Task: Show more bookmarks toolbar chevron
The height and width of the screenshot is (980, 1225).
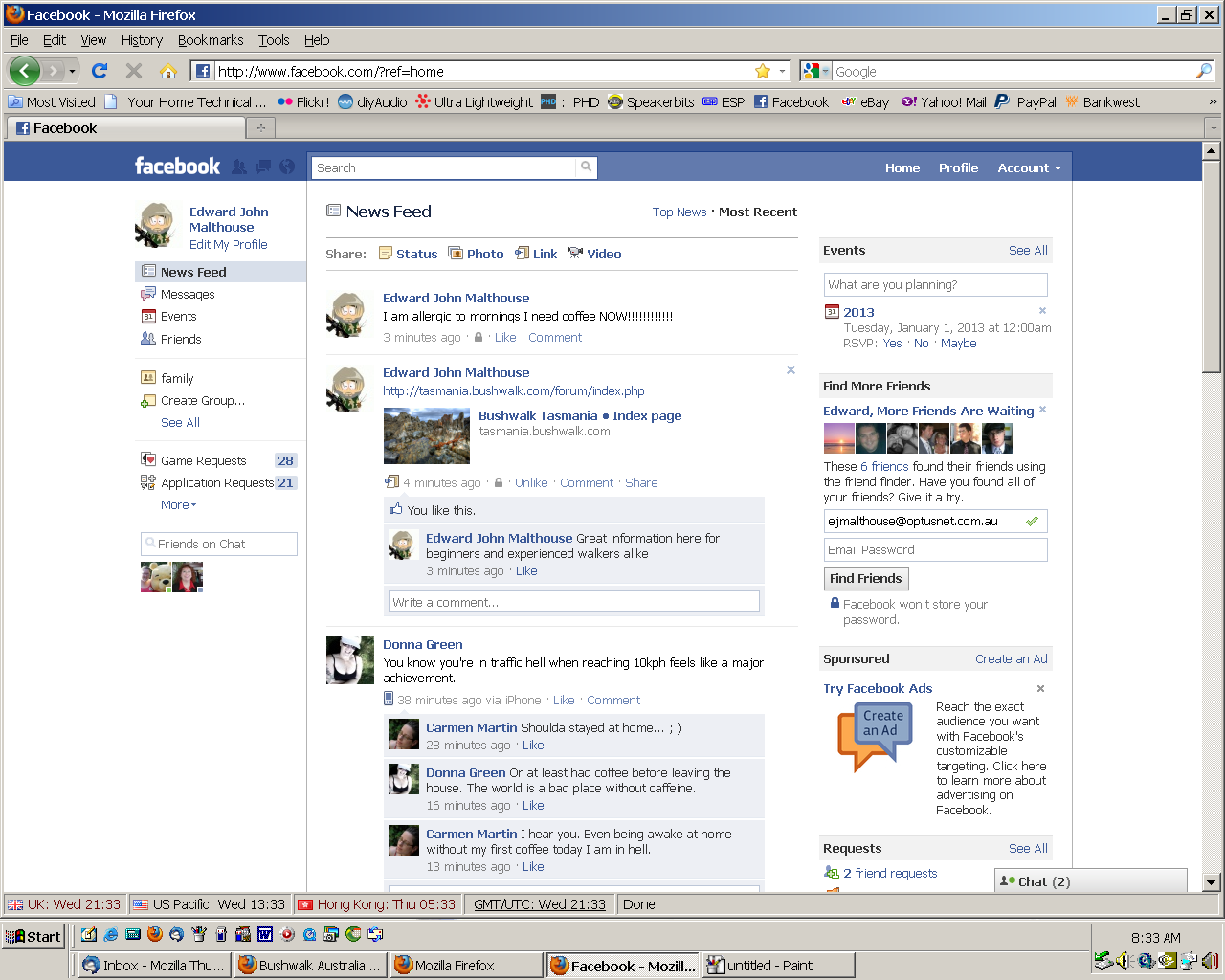Action: tap(1213, 101)
